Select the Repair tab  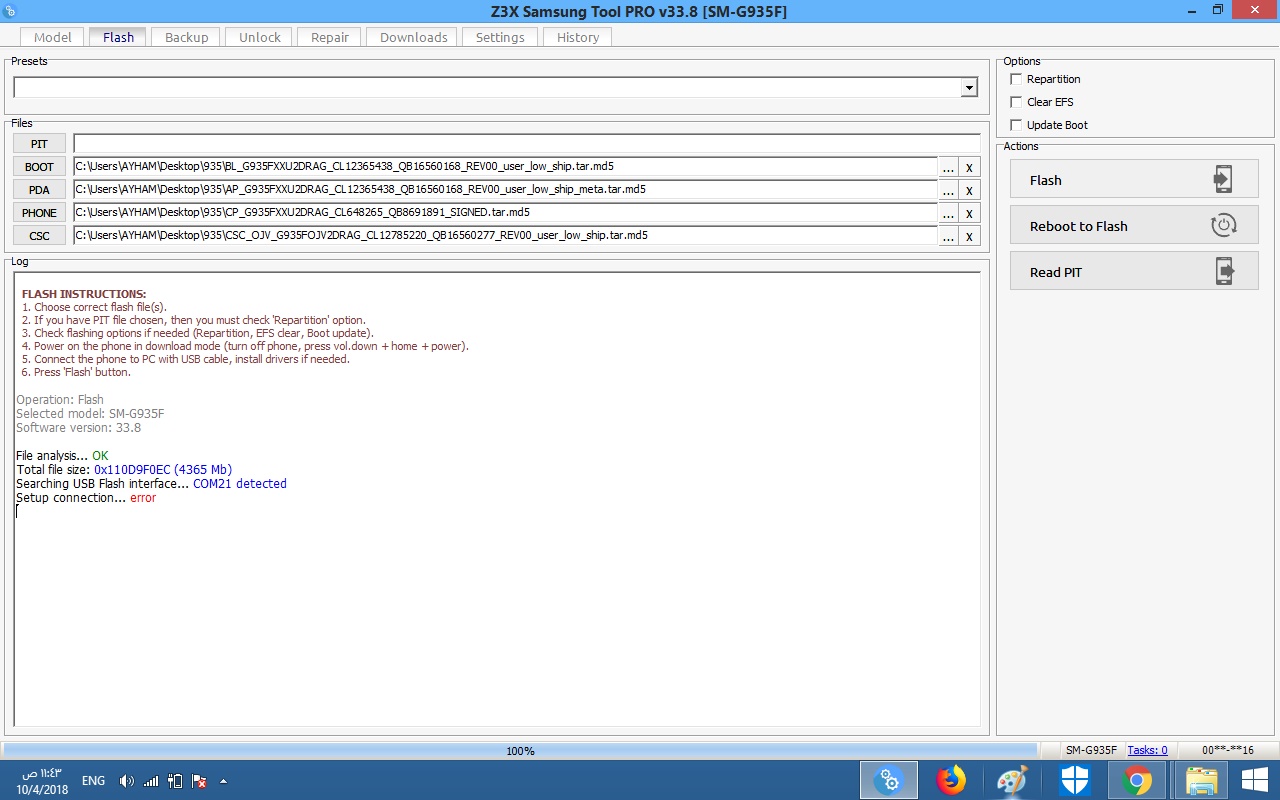[330, 37]
